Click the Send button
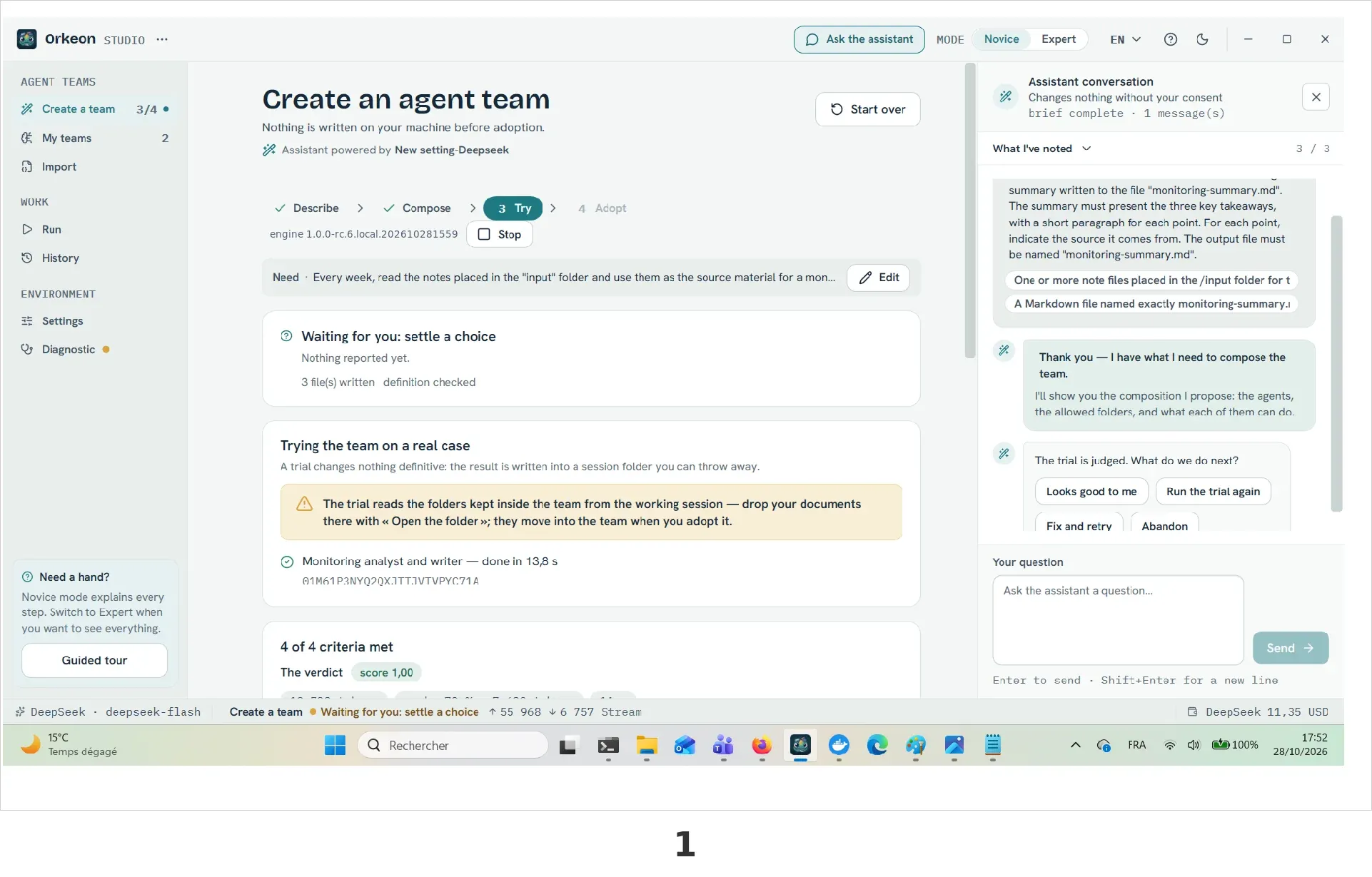The width and height of the screenshot is (1372, 877). pos(1290,648)
